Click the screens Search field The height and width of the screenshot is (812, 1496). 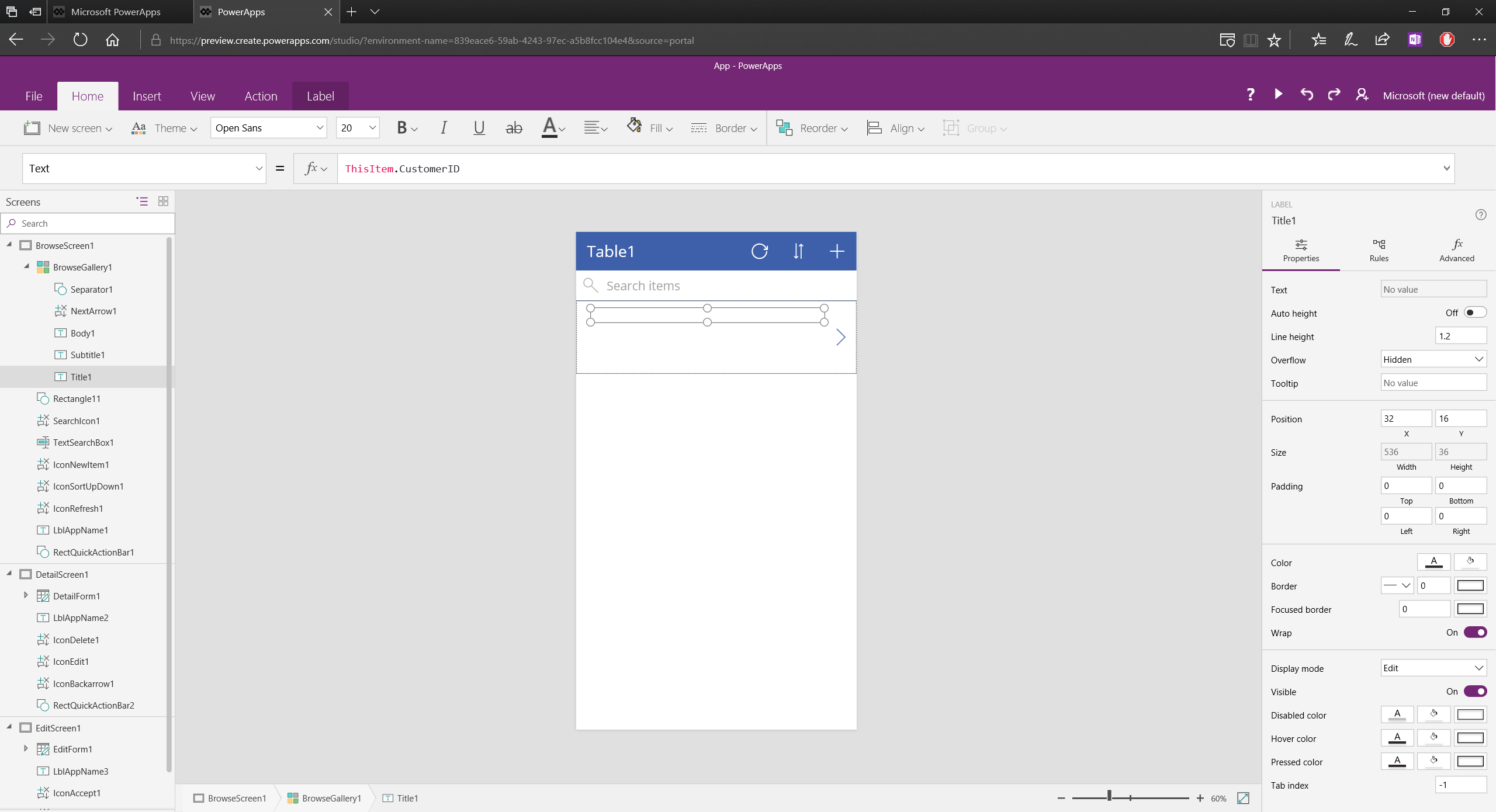click(x=88, y=223)
